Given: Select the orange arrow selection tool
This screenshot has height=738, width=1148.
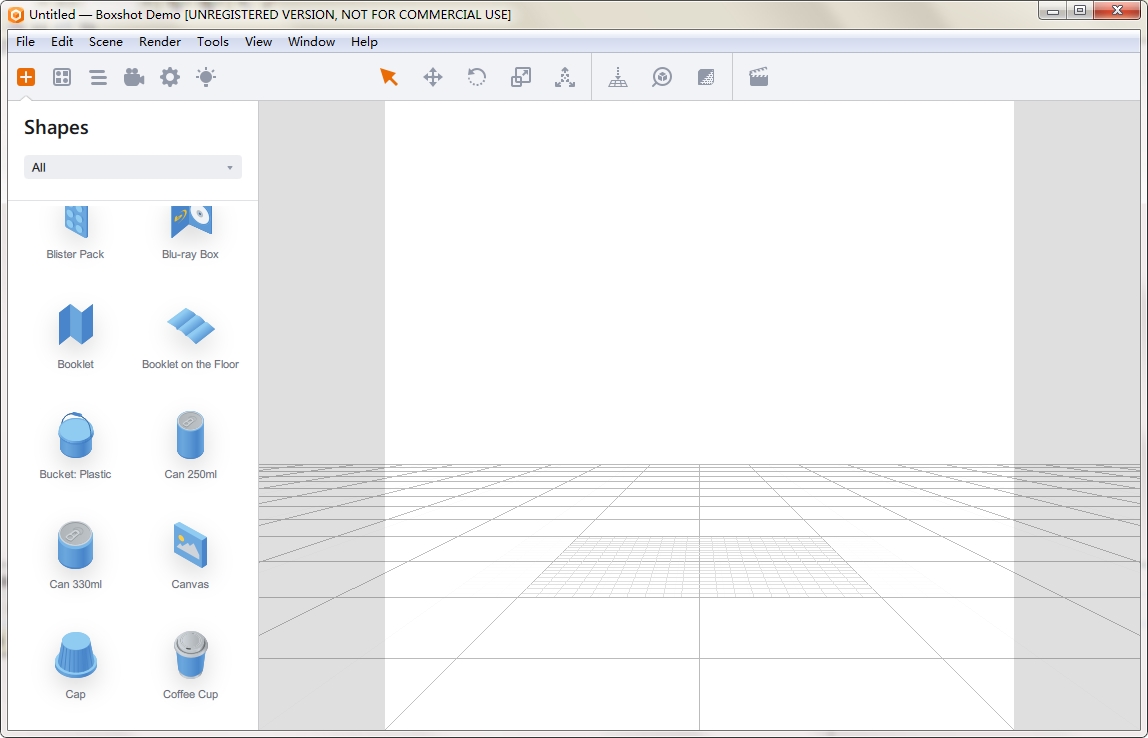Looking at the screenshot, I should point(389,77).
